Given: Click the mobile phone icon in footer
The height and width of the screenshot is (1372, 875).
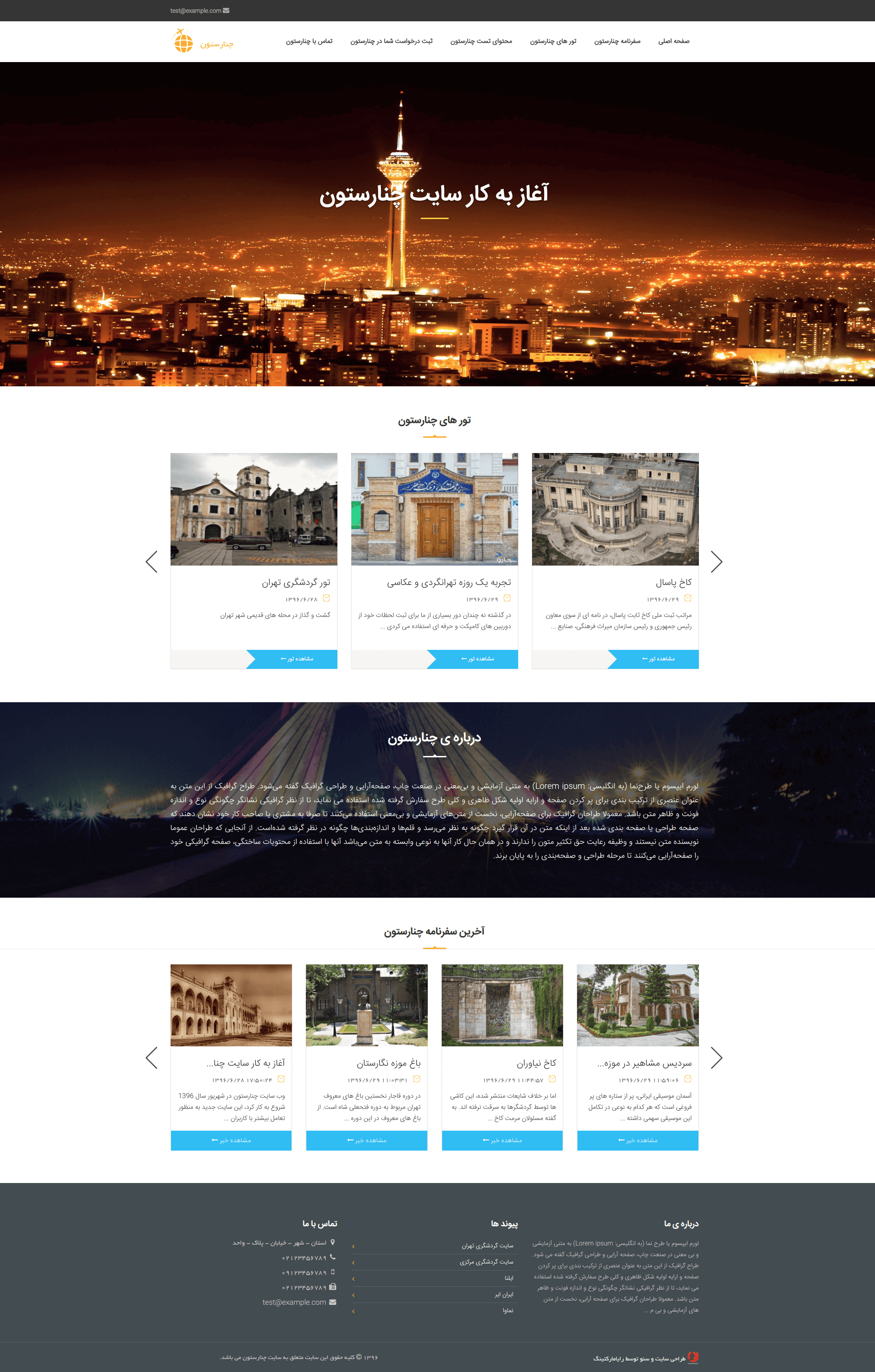Looking at the screenshot, I should tap(333, 1272).
